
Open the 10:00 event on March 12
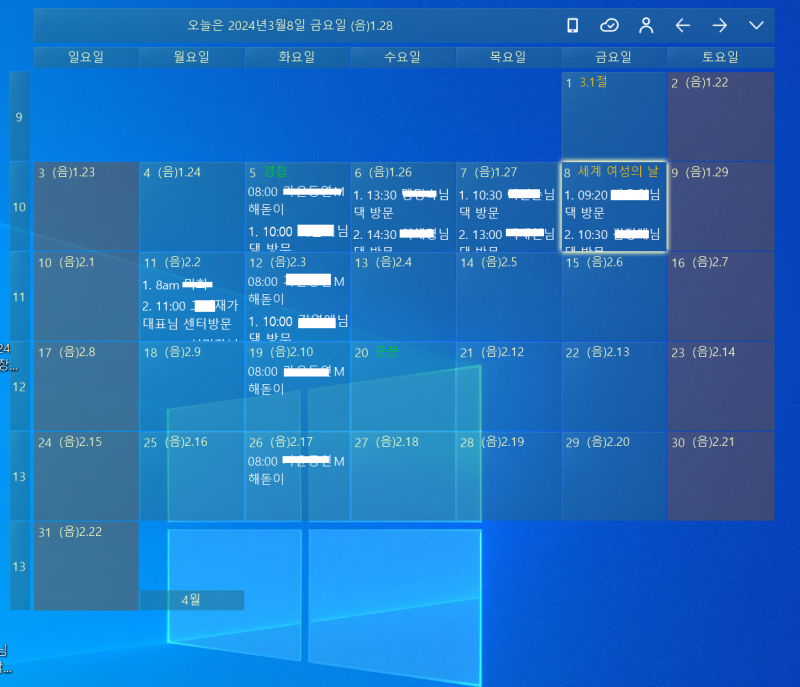(x=297, y=328)
